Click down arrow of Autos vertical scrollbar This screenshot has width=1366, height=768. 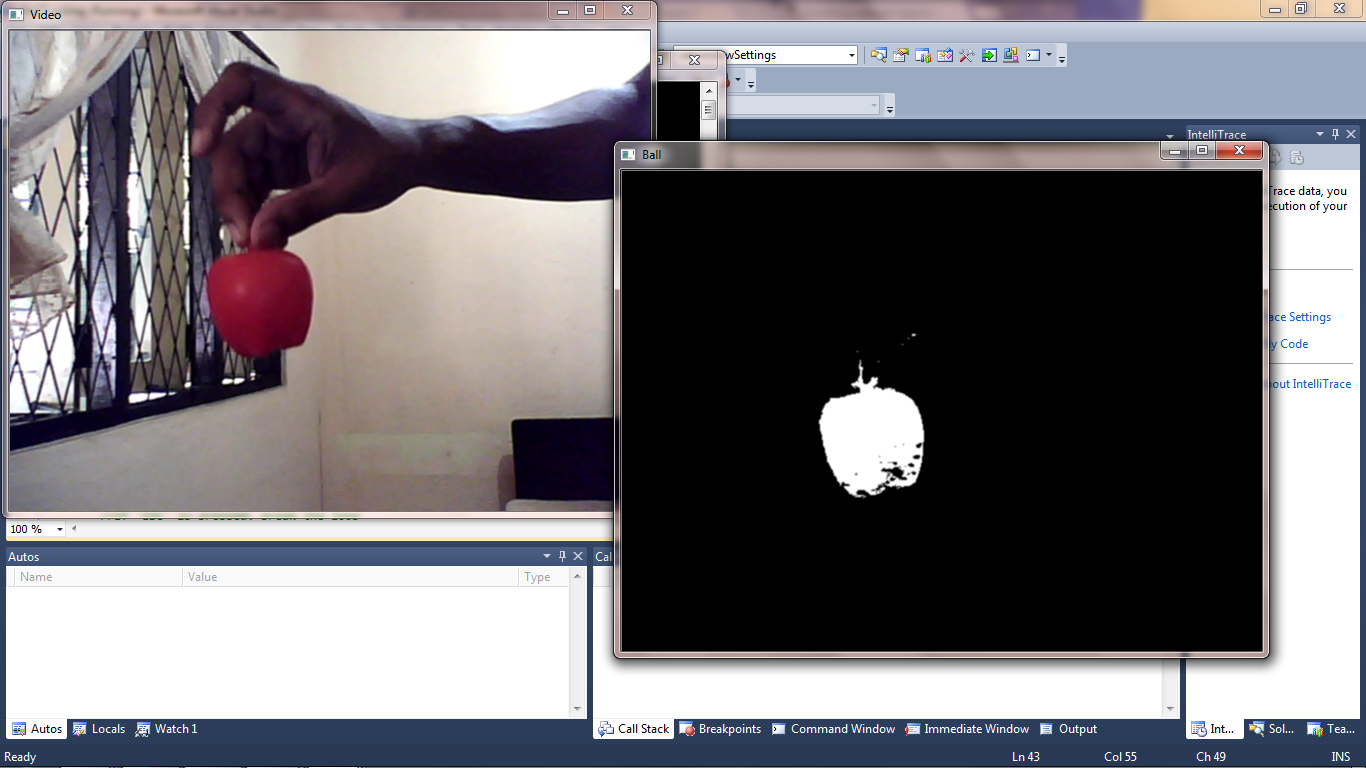tap(577, 709)
